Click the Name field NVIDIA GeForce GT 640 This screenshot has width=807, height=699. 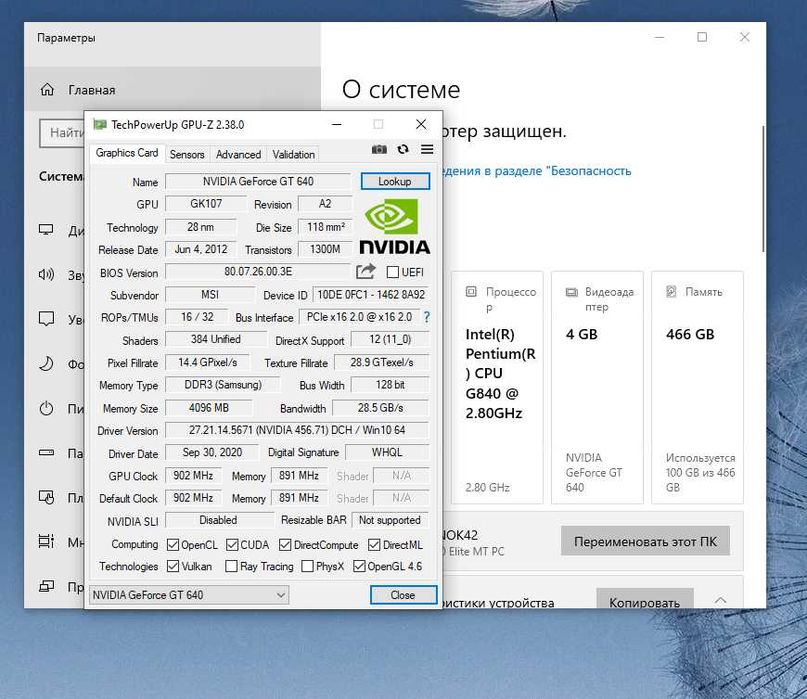point(258,181)
